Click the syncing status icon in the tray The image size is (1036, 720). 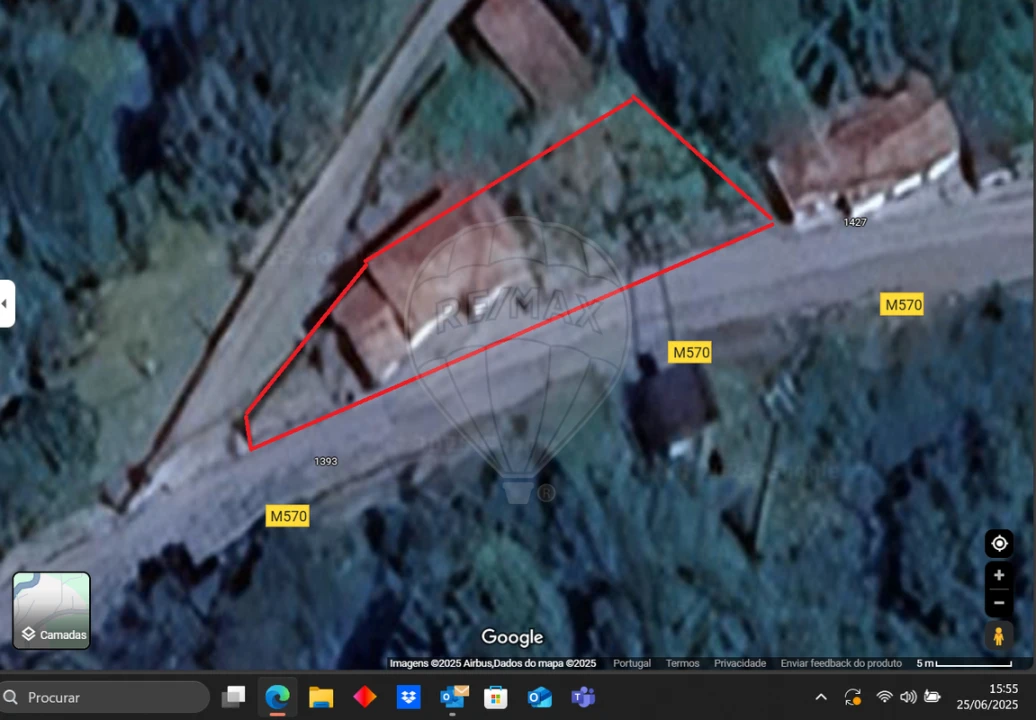tap(853, 697)
